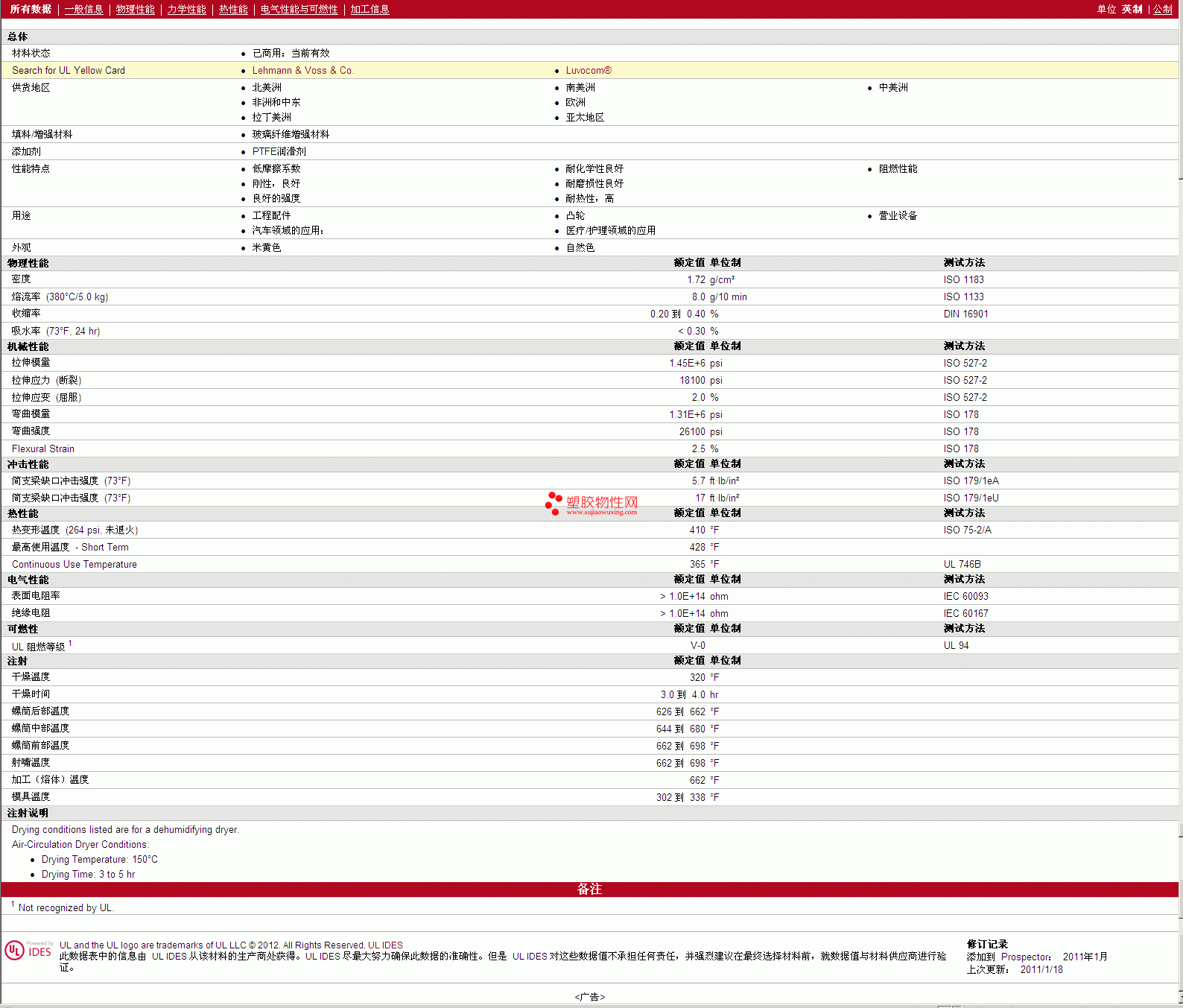1183x1008 pixels.
Task: Switch to the 一般信息 tab
Action: [84, 9]
